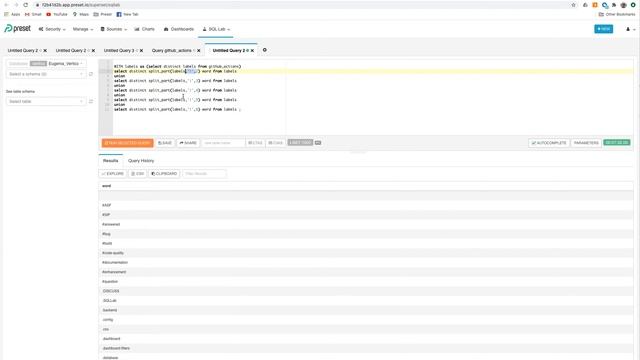Screen dimensions: 640x360
Task: Open query Parameters
Action: (x=586, y=143)
